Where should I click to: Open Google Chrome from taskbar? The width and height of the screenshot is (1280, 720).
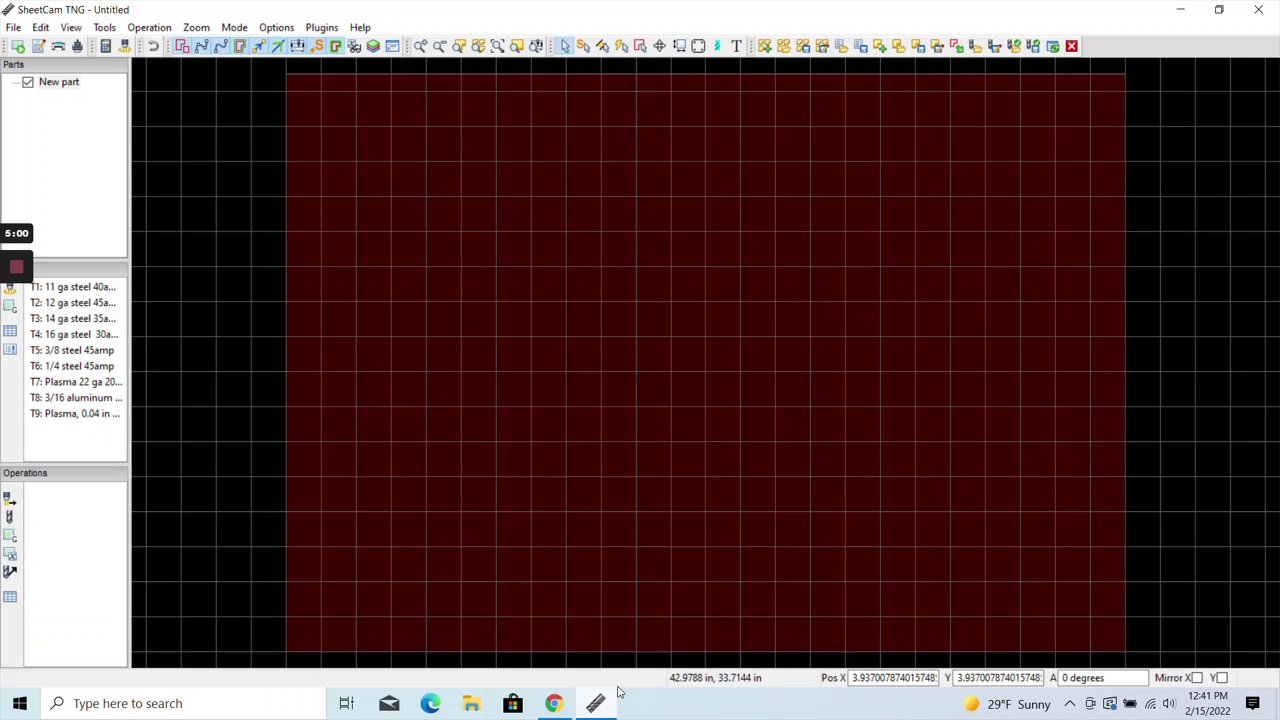click(x=553, y=703)
